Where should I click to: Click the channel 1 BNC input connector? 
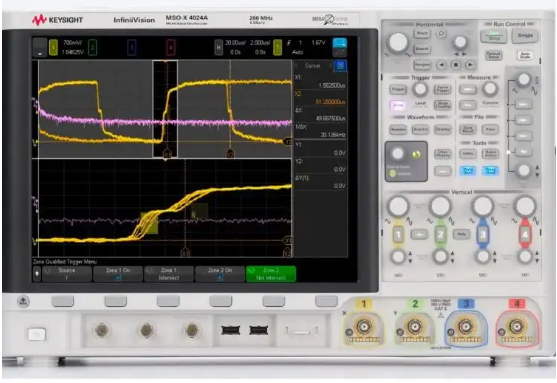point(364,326)
